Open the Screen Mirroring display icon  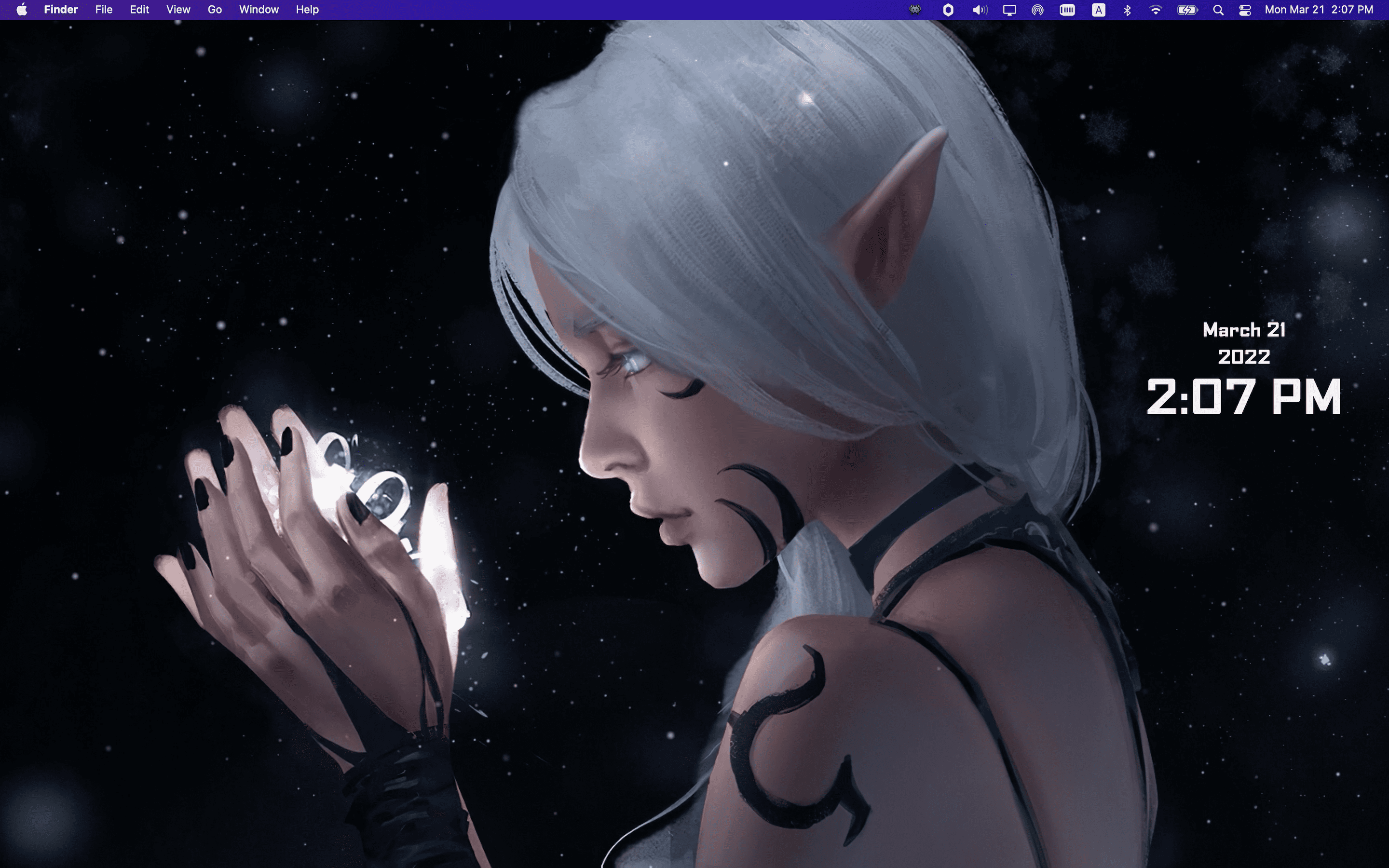1010,9
